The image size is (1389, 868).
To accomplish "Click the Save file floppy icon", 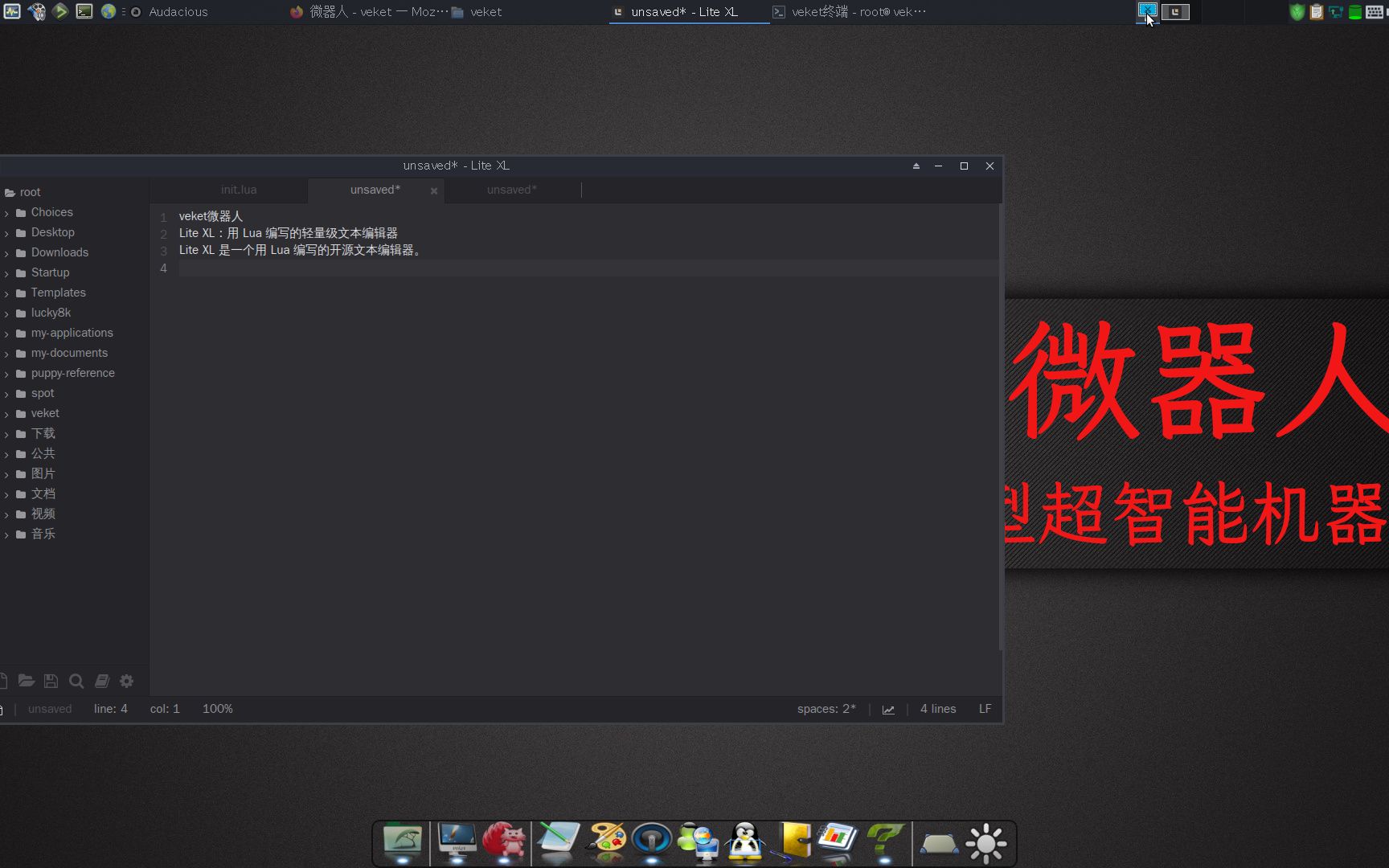I will click(51, 681).
